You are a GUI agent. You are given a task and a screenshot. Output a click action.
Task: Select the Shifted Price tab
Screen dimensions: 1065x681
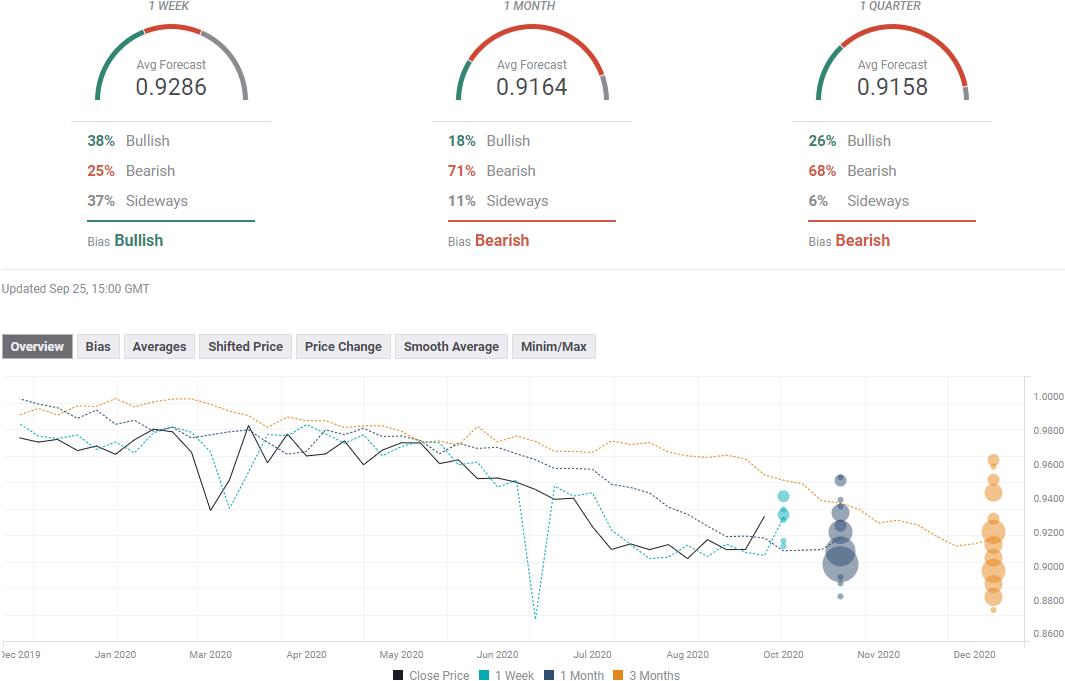pyautogui.click(x=245, y=346)
